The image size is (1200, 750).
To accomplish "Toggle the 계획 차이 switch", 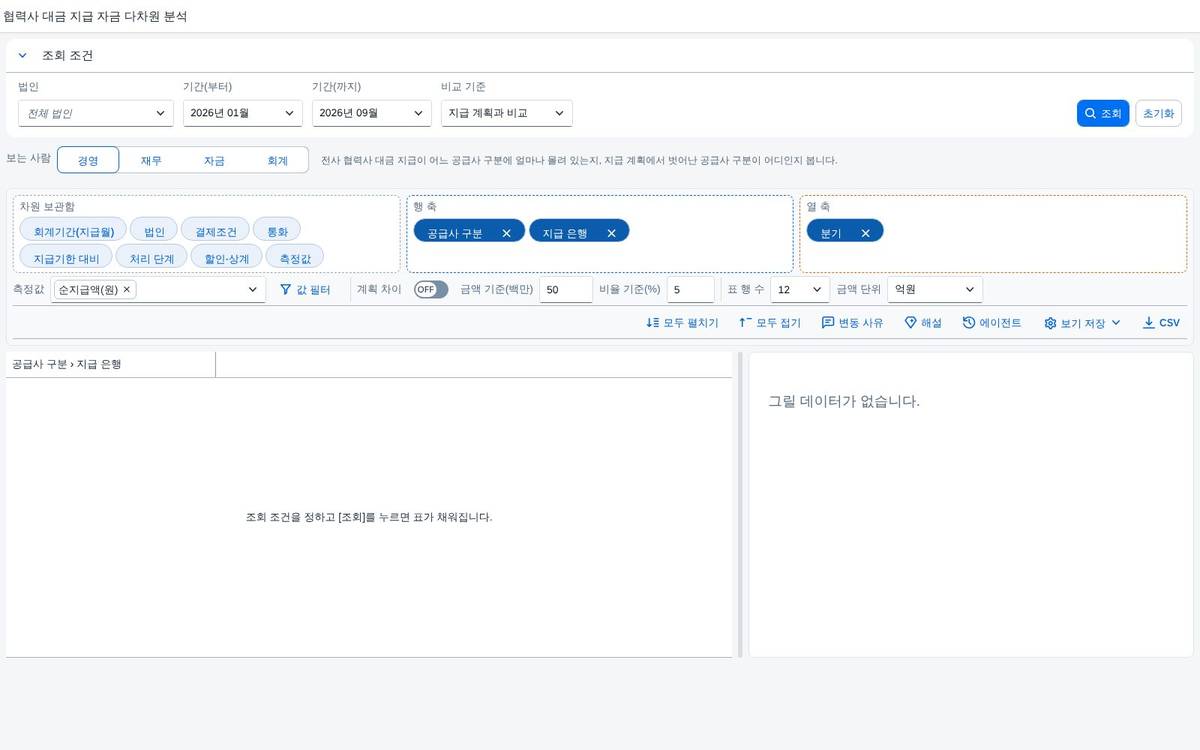I will [x=431, y=290].
